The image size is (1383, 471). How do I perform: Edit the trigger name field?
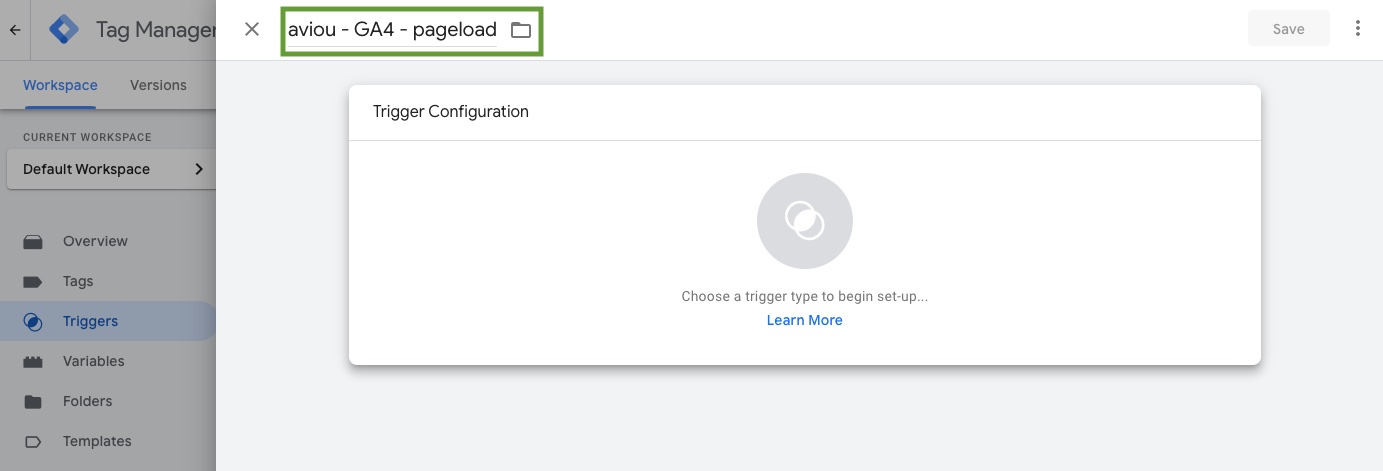click(x=392, y=30)
